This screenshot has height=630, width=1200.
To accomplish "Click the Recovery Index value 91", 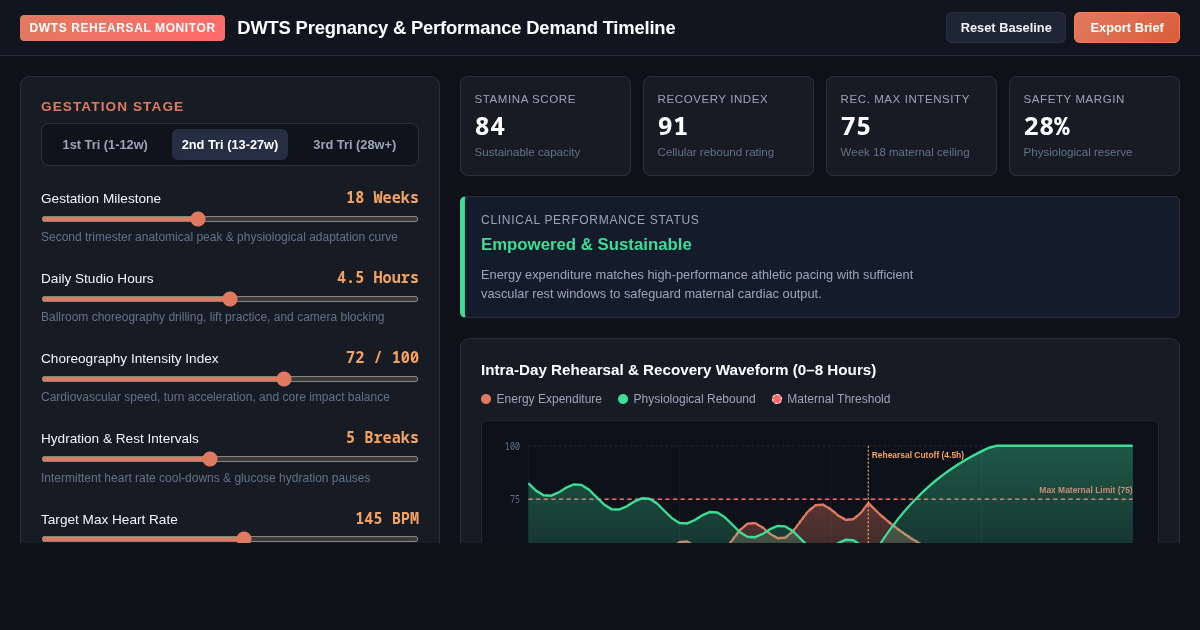I will pos(673,126).
